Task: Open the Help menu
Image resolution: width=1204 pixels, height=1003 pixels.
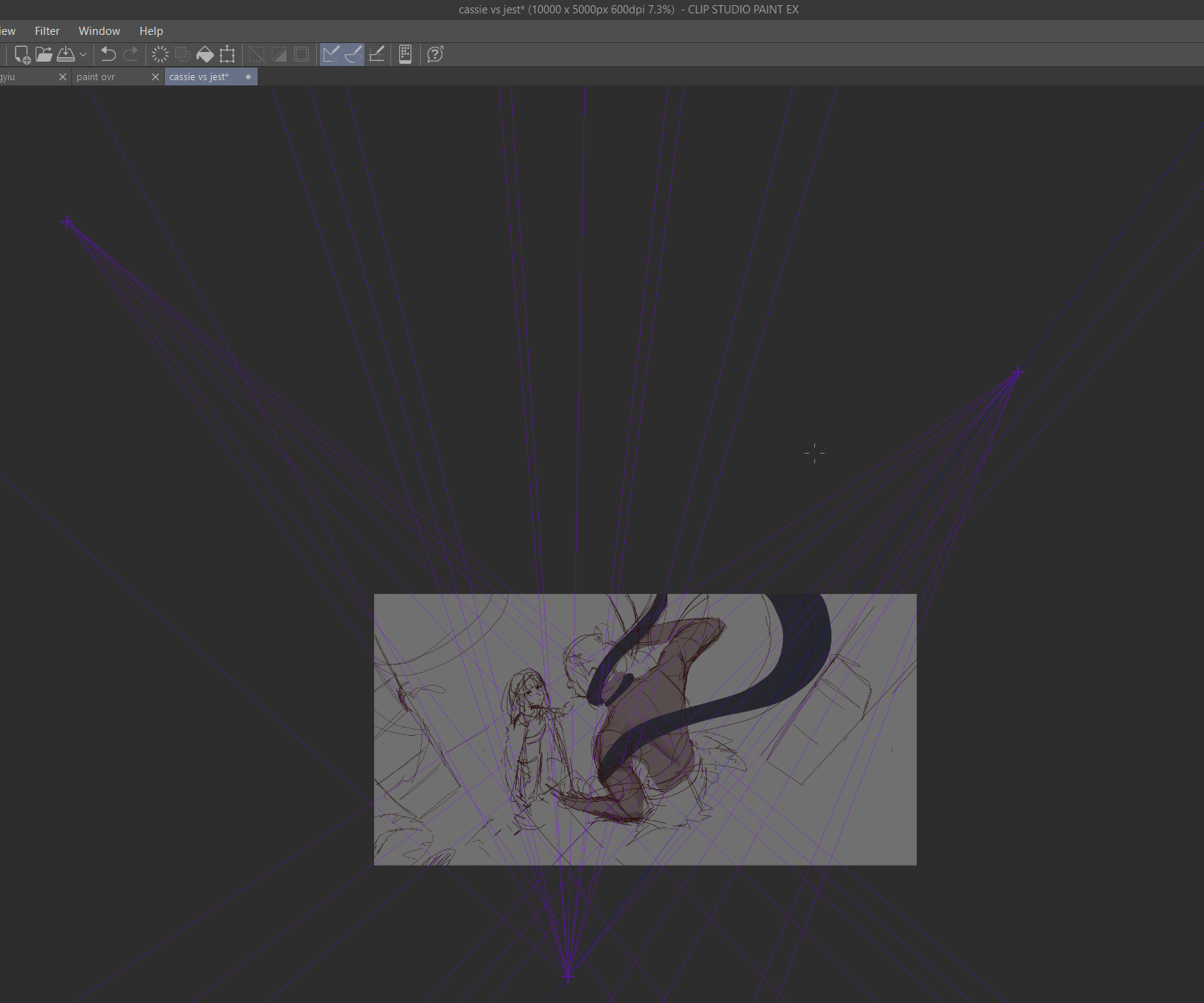Action: tap(151, 30)
